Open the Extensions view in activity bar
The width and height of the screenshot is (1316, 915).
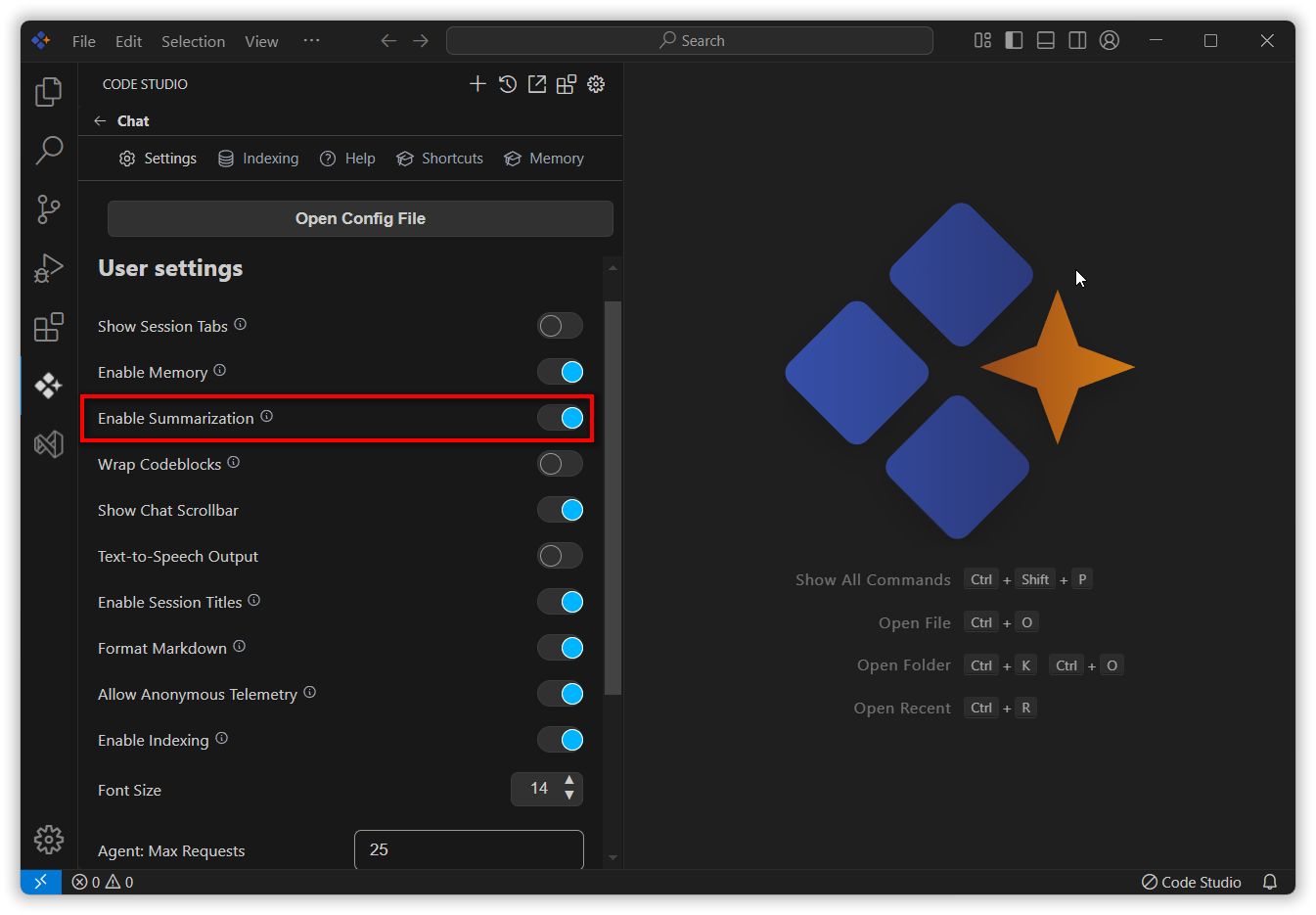pos(48,327)
